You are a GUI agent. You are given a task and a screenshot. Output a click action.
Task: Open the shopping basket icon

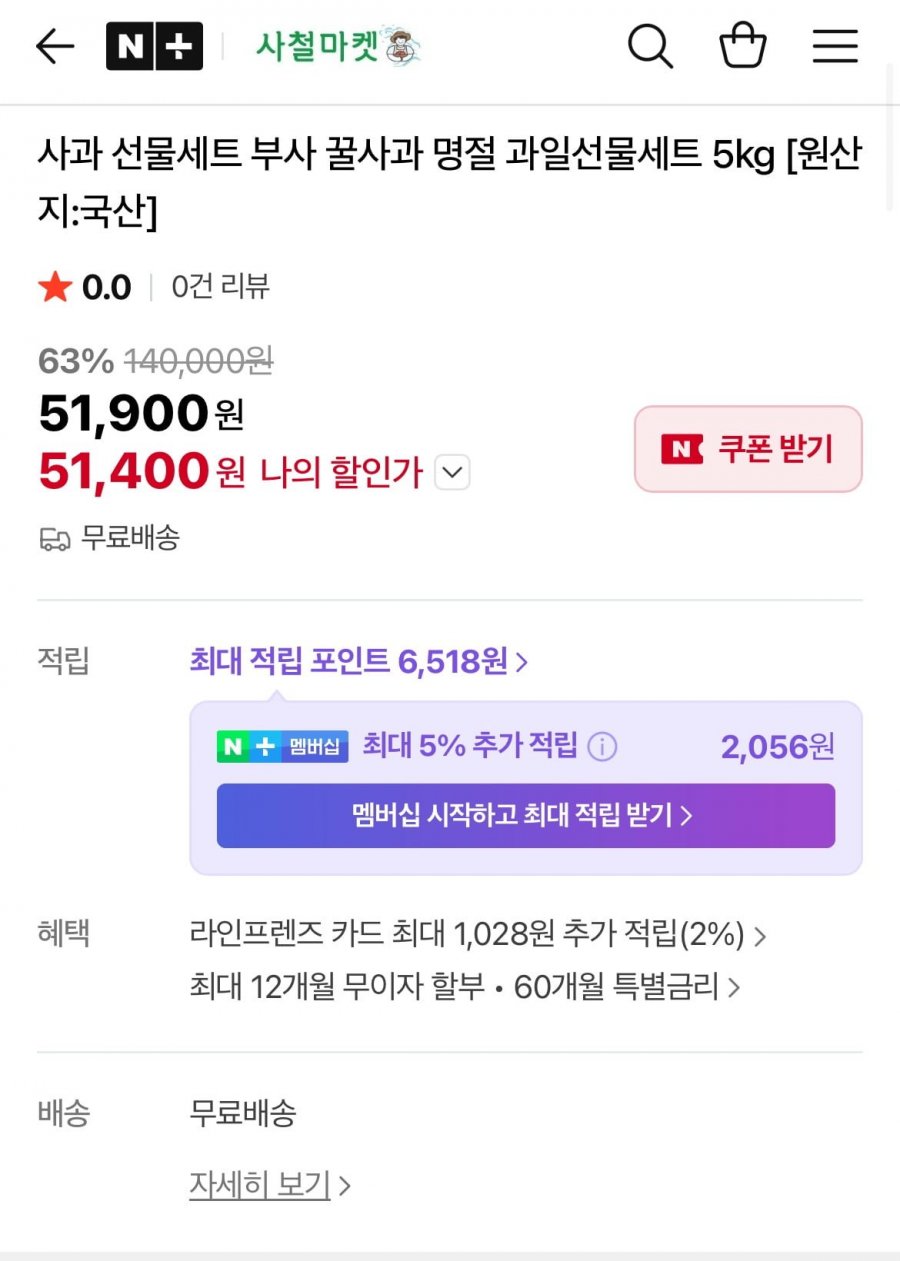743,46
